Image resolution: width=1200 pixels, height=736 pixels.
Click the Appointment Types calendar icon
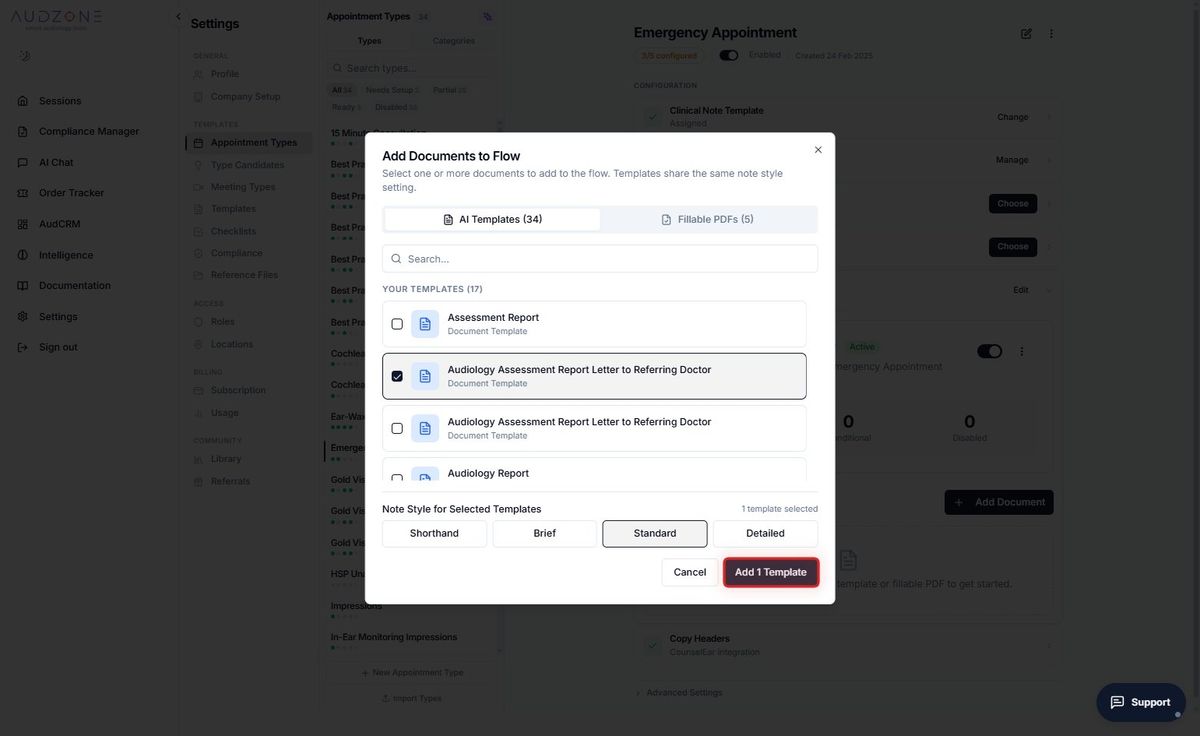(198, 143)
